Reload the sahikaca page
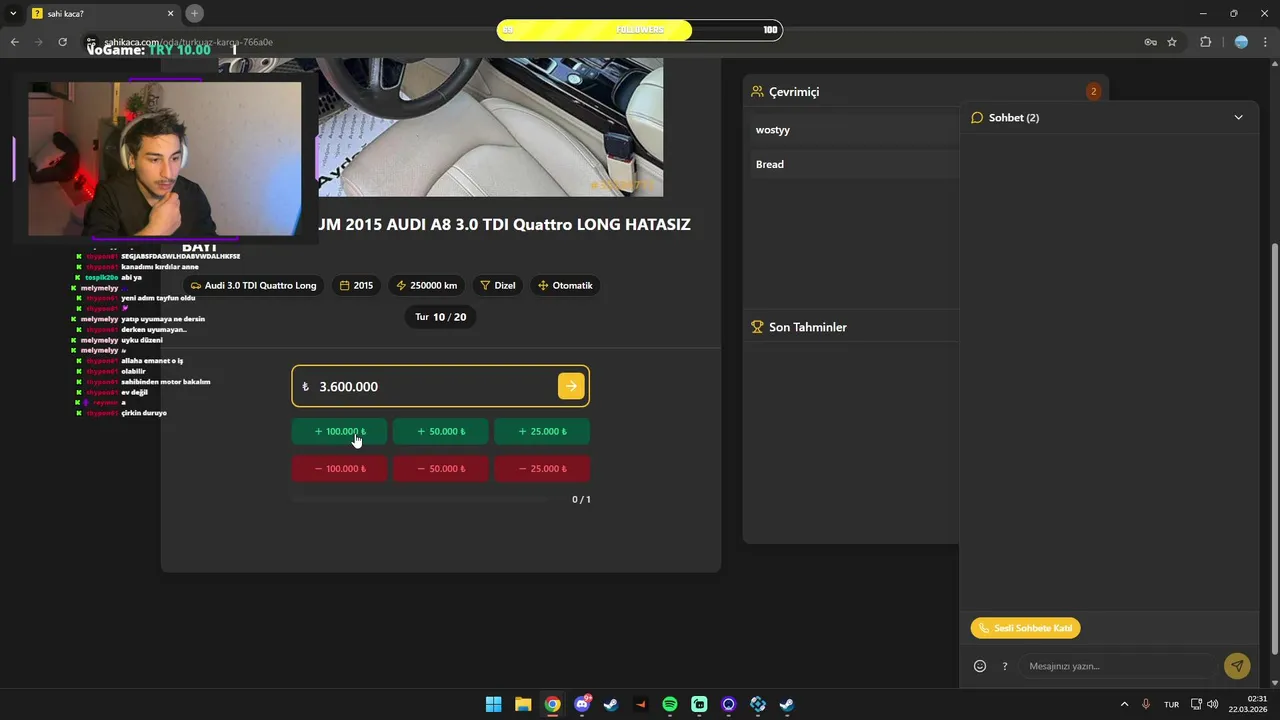Viewport: 1280px width, 720px height. pyautogui.click(x=63, y=42)
